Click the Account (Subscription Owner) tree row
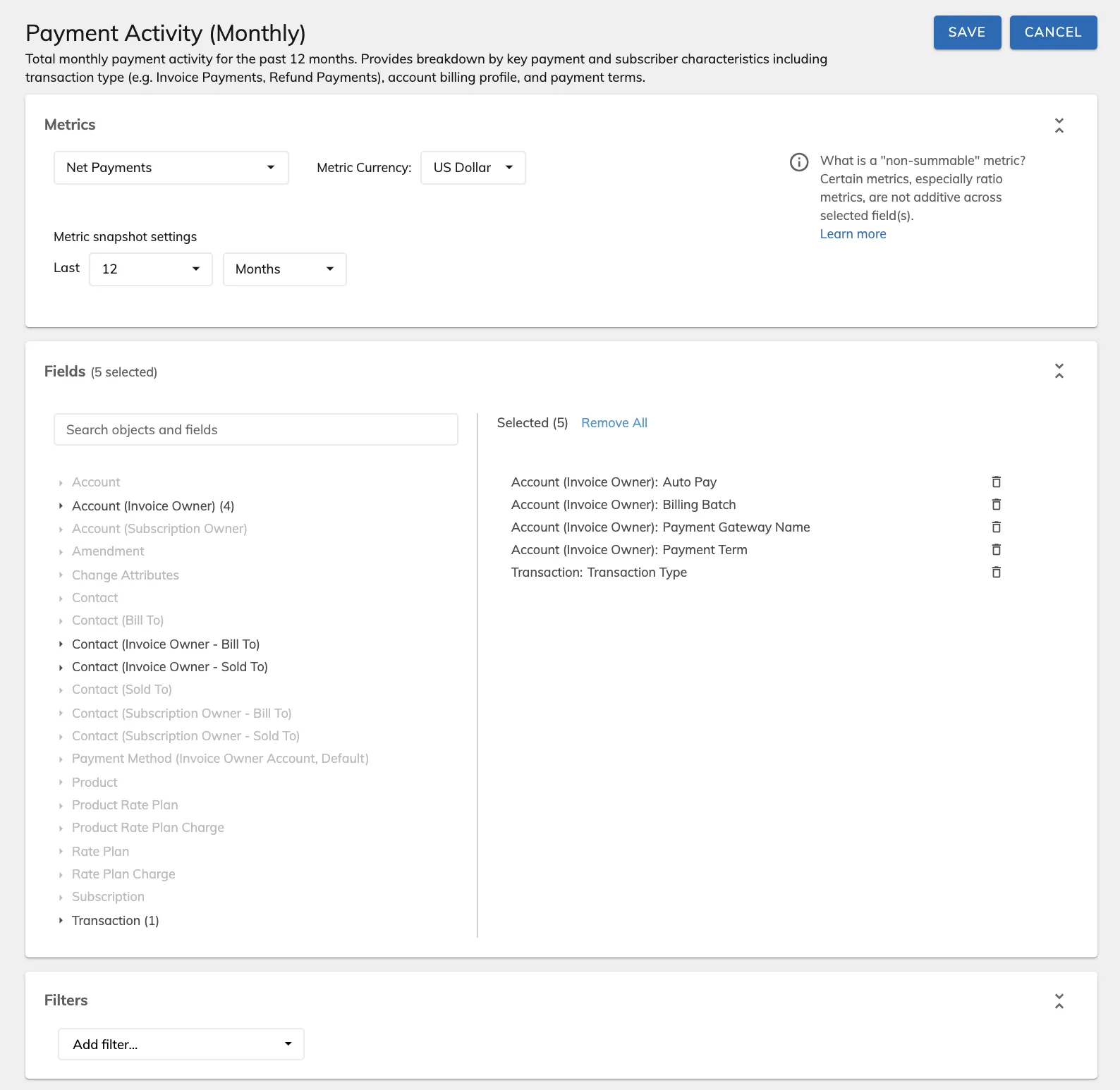Viewport: 1120px width, 1090px height. tap(159, 529)
